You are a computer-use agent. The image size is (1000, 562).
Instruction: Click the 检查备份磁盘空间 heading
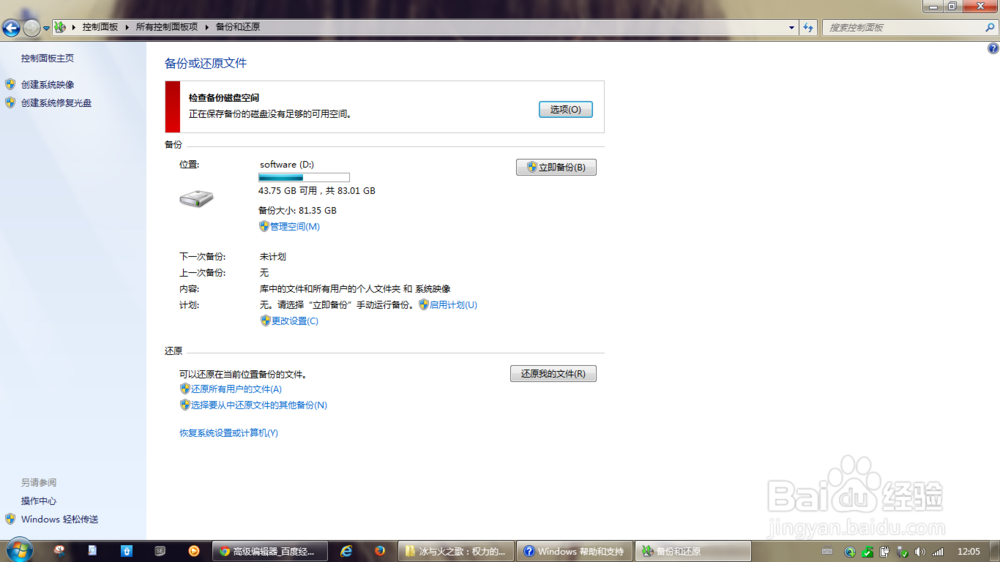[x=224, y=98]
